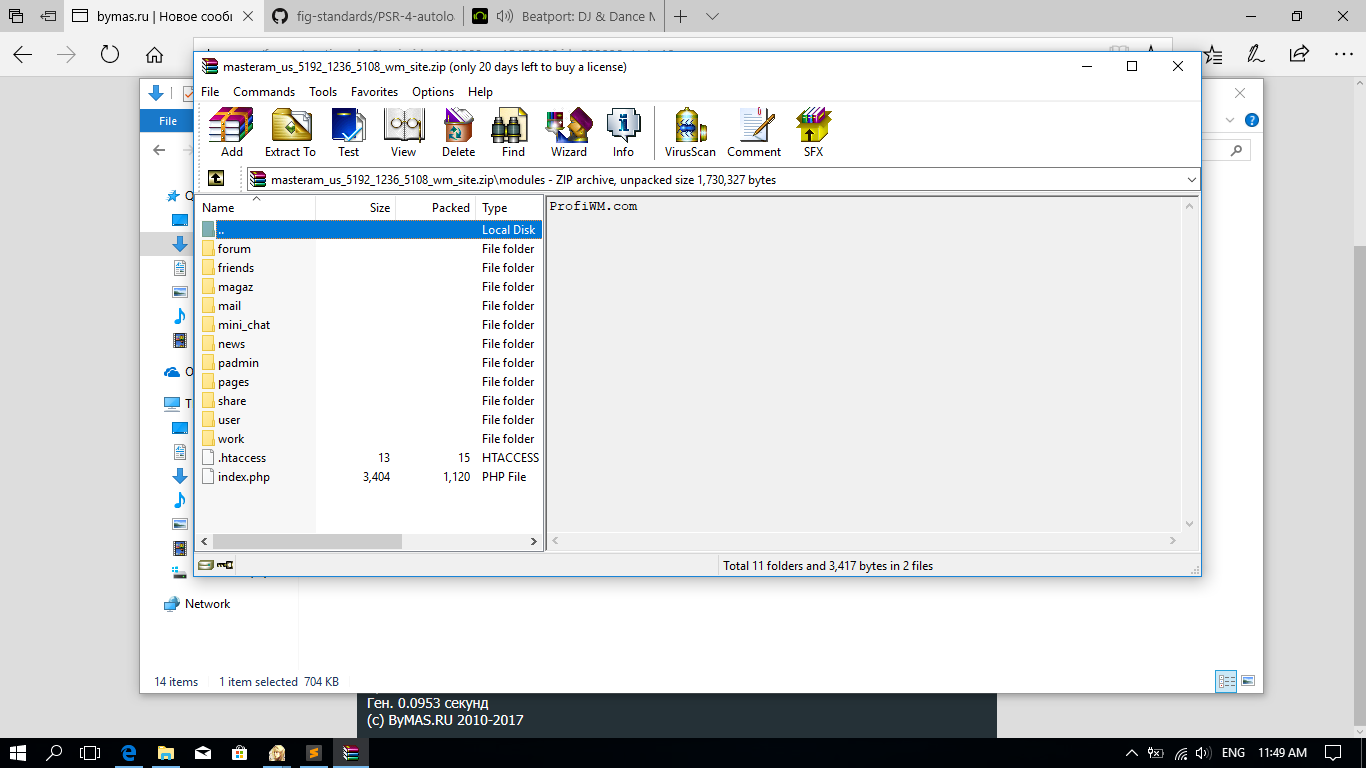
Task: Select the index.php file
Action: [243, 477]
